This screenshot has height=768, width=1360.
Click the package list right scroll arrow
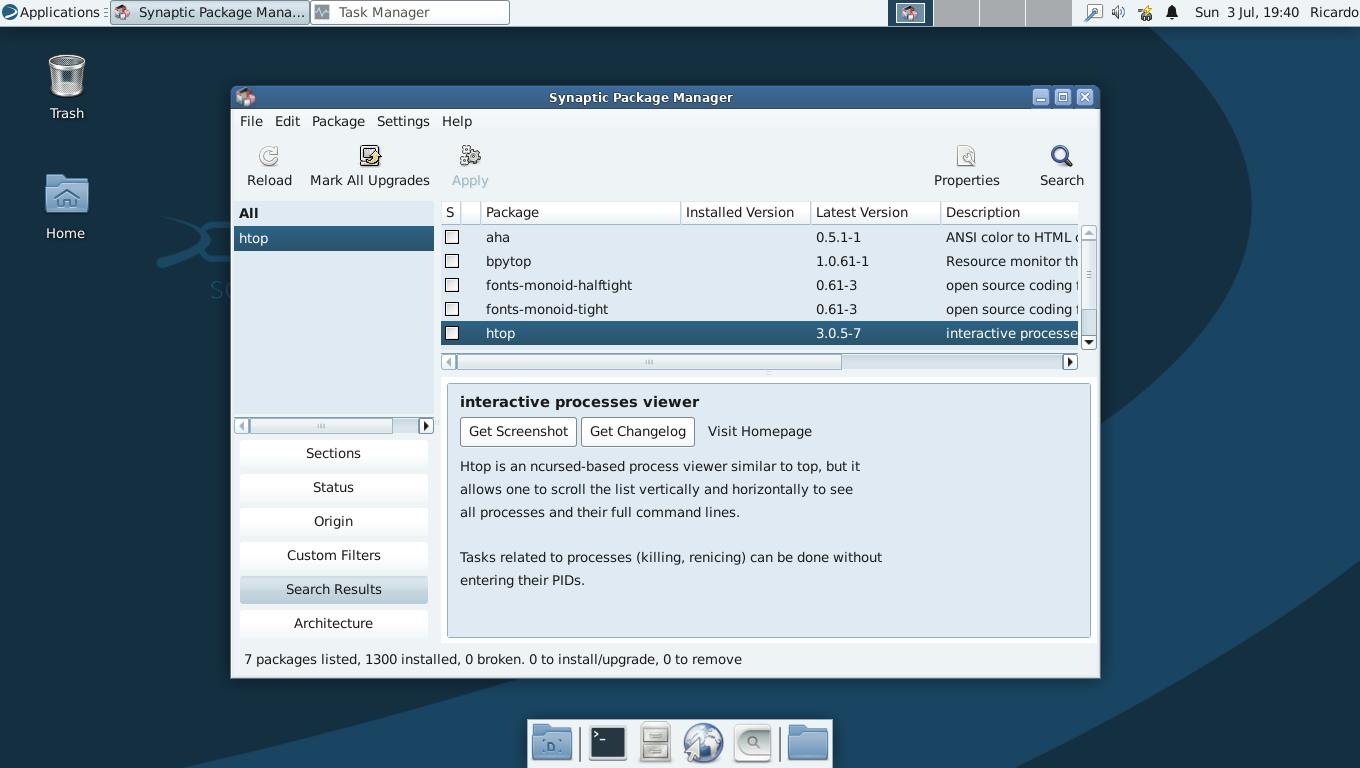1070,362
